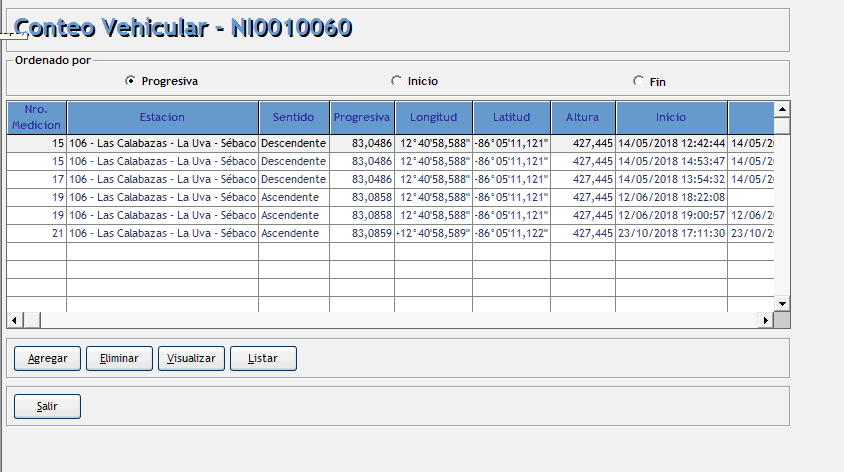Click the Agregar button
Screen dimensions: 844x472
click(47, 358)
